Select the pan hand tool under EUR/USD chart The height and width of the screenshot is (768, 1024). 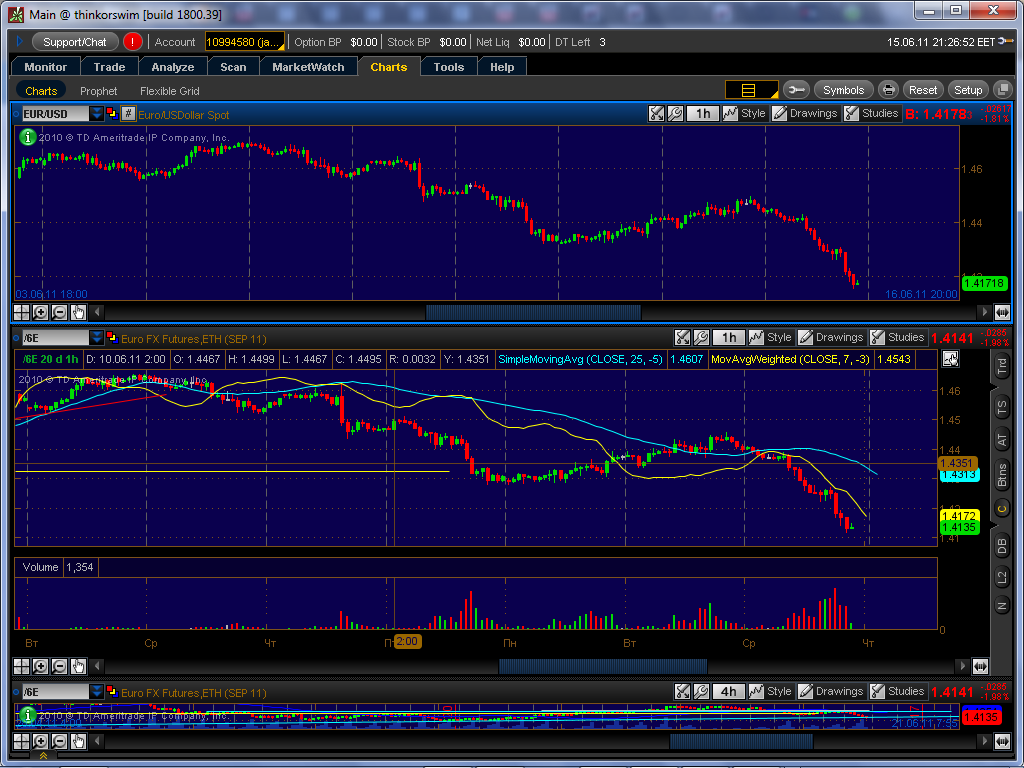[x=78, y=312]
